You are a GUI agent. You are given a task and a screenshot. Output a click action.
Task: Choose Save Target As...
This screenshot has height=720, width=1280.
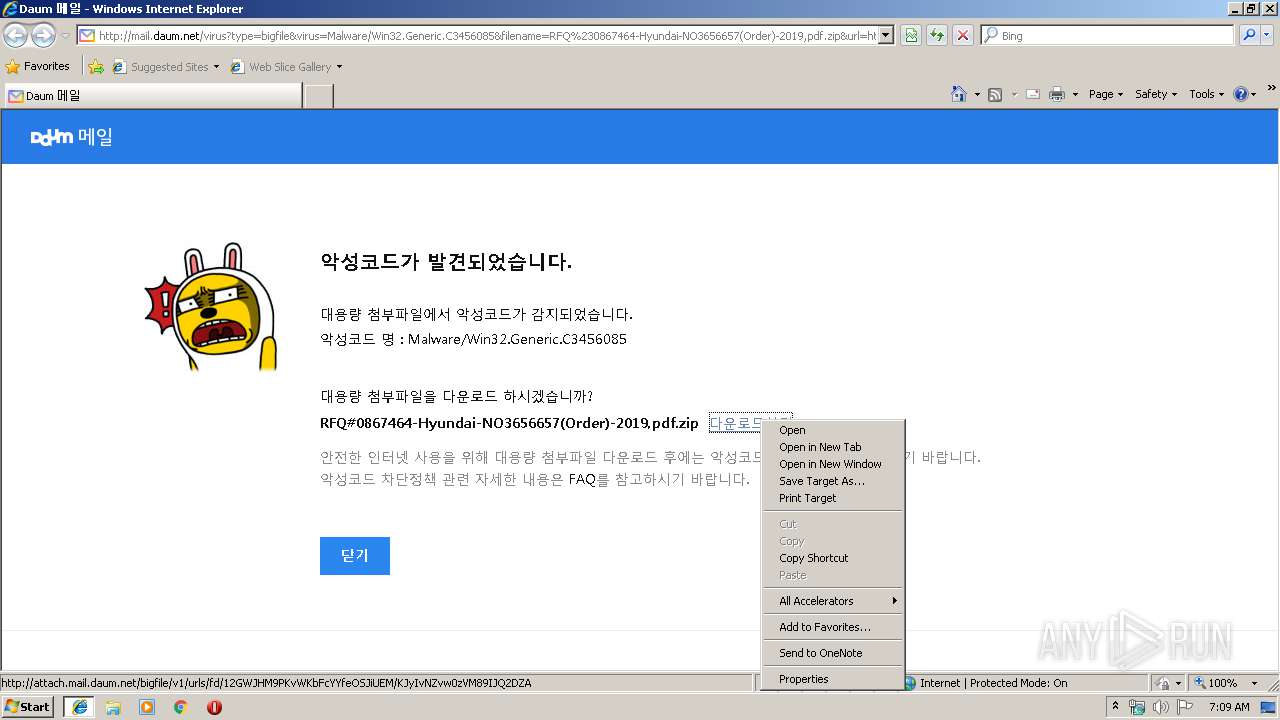[x=832, y=481]
